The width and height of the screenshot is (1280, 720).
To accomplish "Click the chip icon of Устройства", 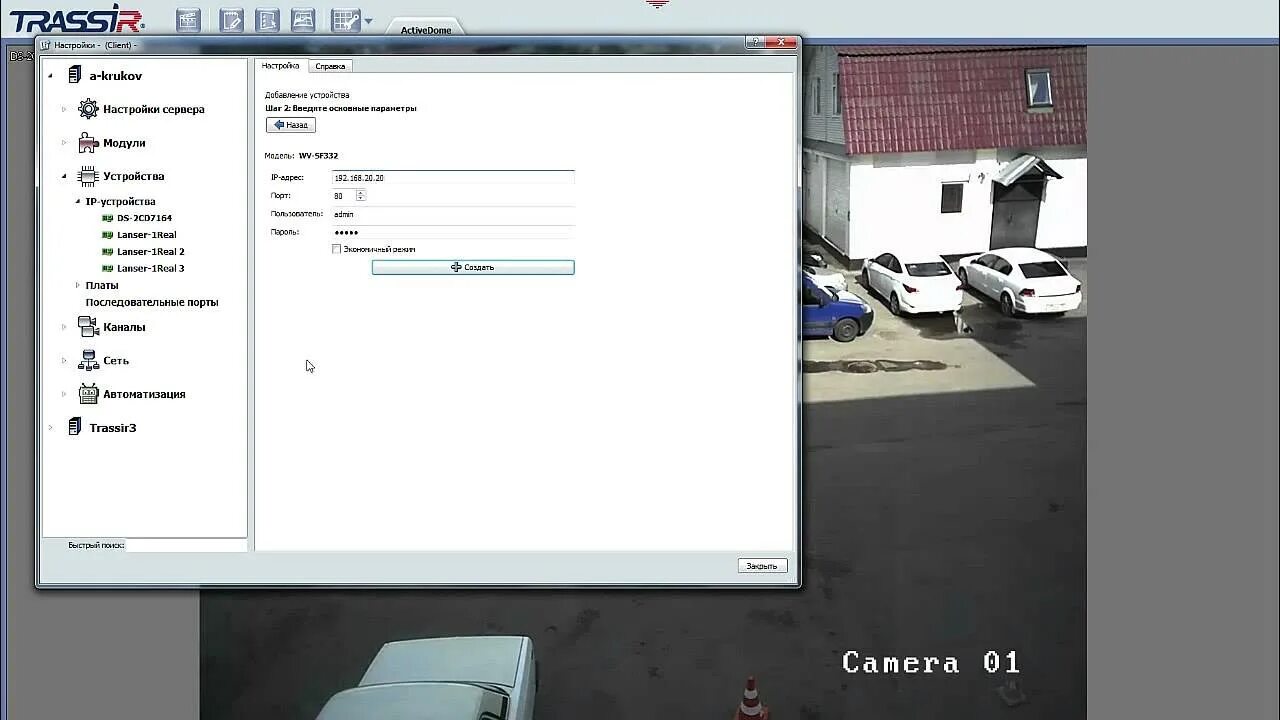I will [88, 176].
